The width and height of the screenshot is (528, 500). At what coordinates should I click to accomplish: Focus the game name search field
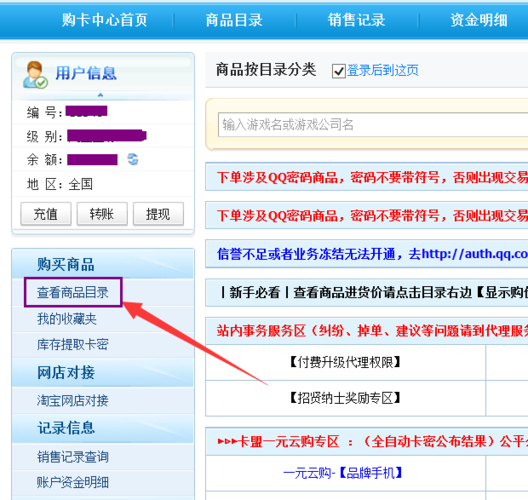tap(373, 125)
